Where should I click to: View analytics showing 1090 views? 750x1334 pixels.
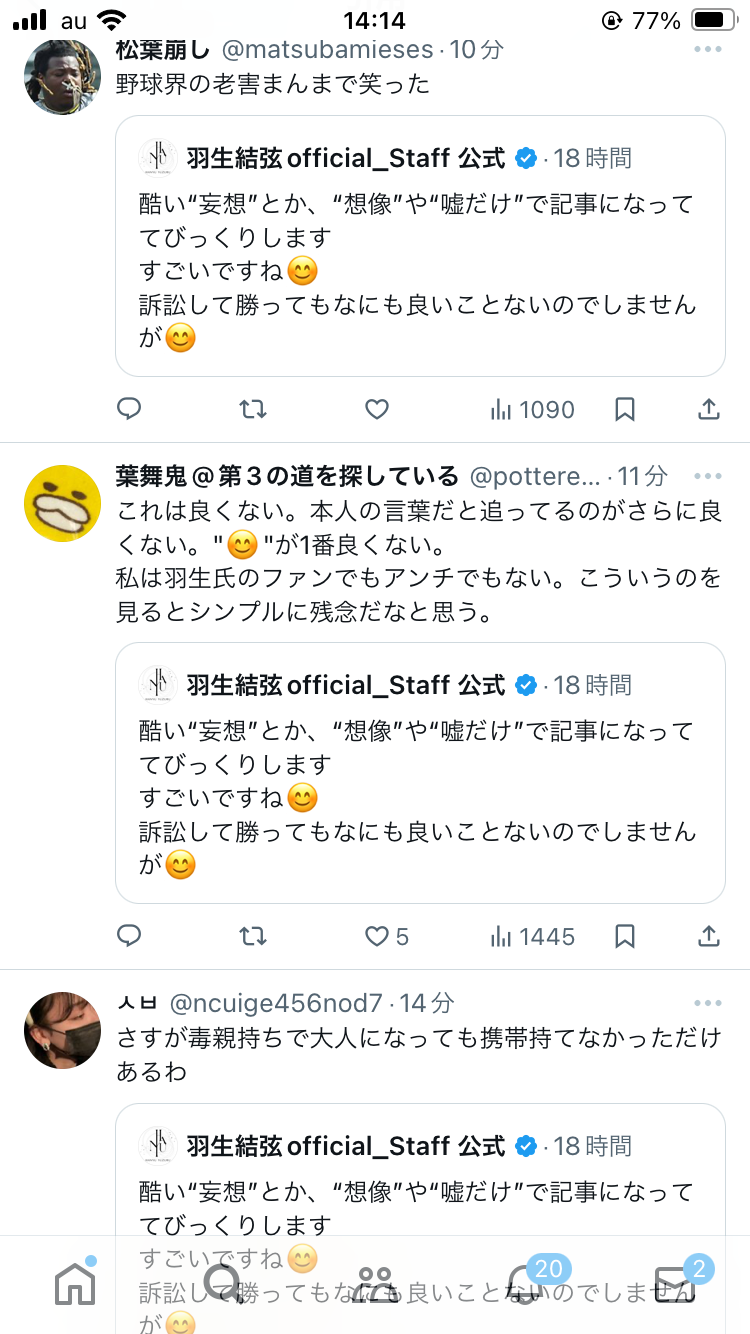tap(532, 409)
